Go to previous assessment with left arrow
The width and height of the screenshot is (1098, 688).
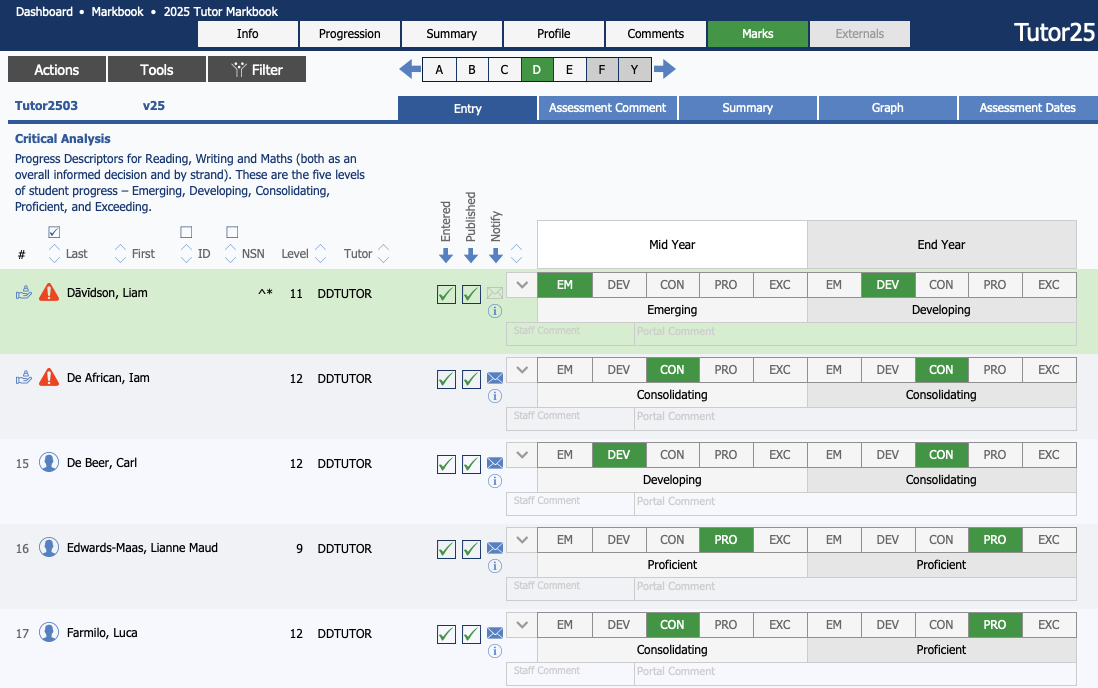(x=410, y=70)
